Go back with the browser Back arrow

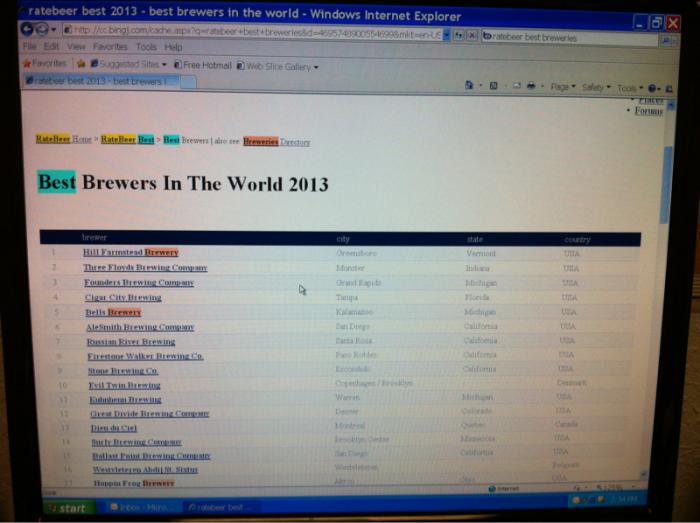pos(27,30)
